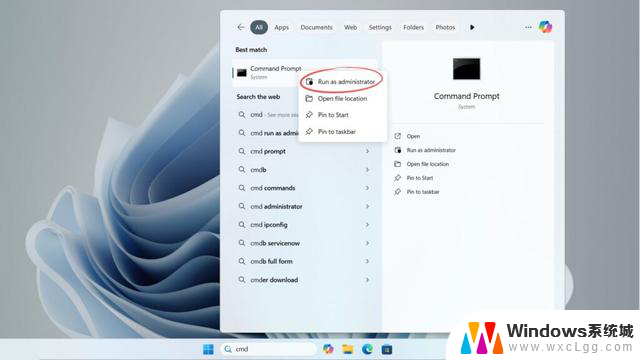Image resolution: width=640 pixels, height=360 pixels.
Task: Open Copilot icon in search panel corner
Action: click(x=545, y=27)
